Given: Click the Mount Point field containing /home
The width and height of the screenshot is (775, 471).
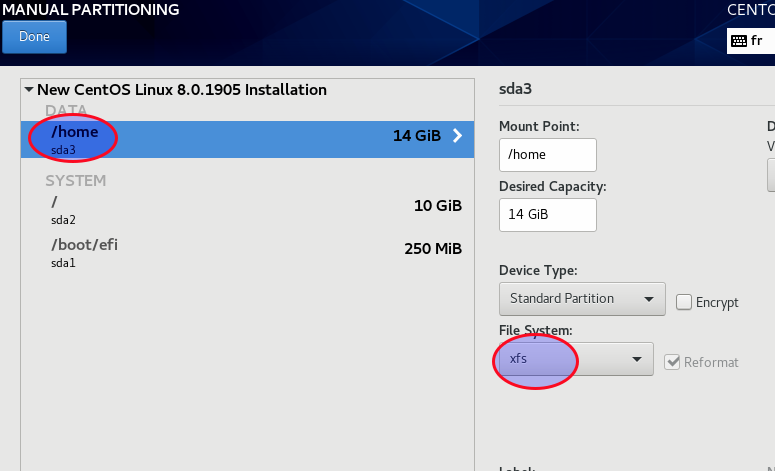Looking at the screenshot, I should (548, 155).
